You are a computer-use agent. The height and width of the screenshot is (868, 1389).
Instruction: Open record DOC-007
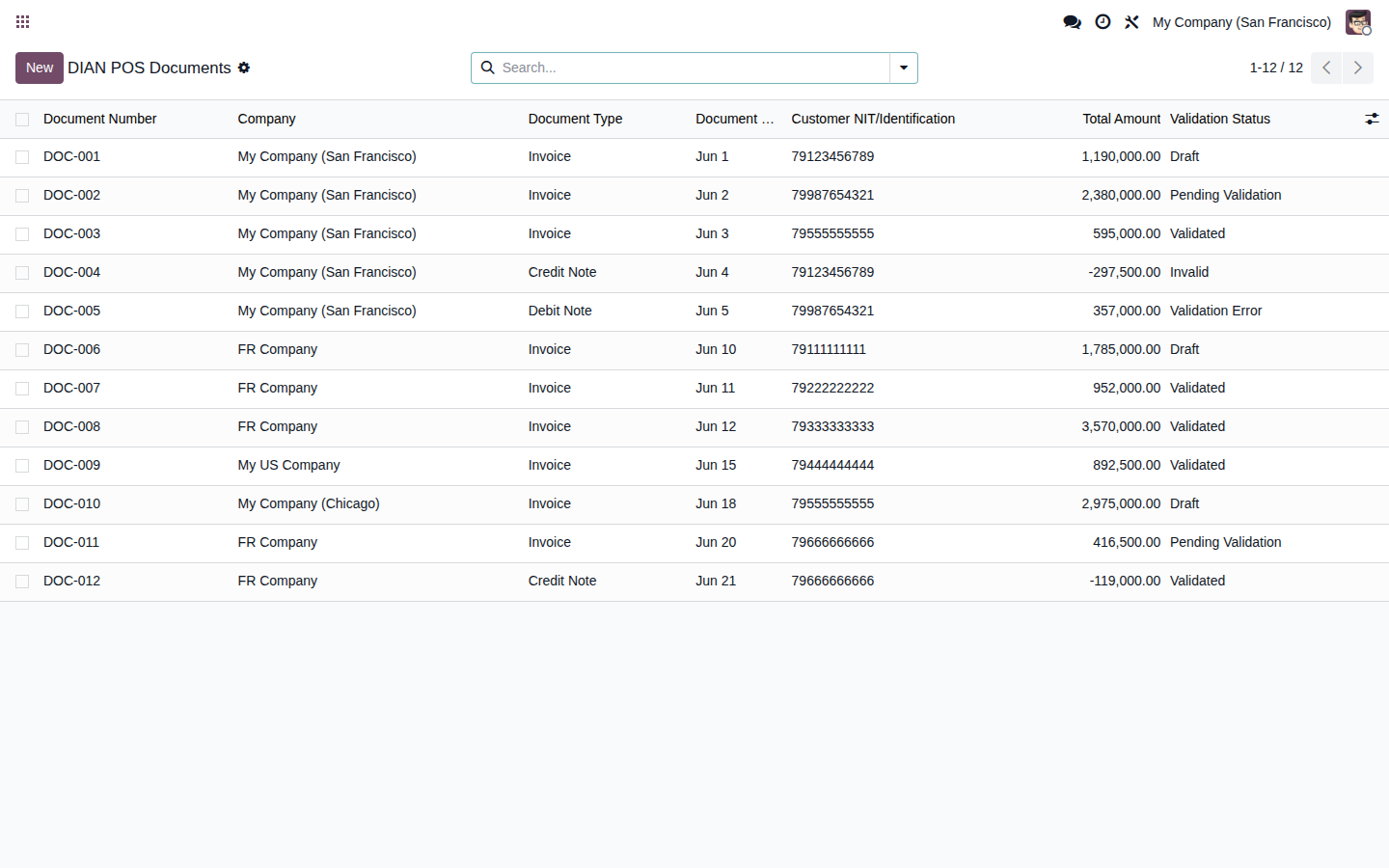71,388
